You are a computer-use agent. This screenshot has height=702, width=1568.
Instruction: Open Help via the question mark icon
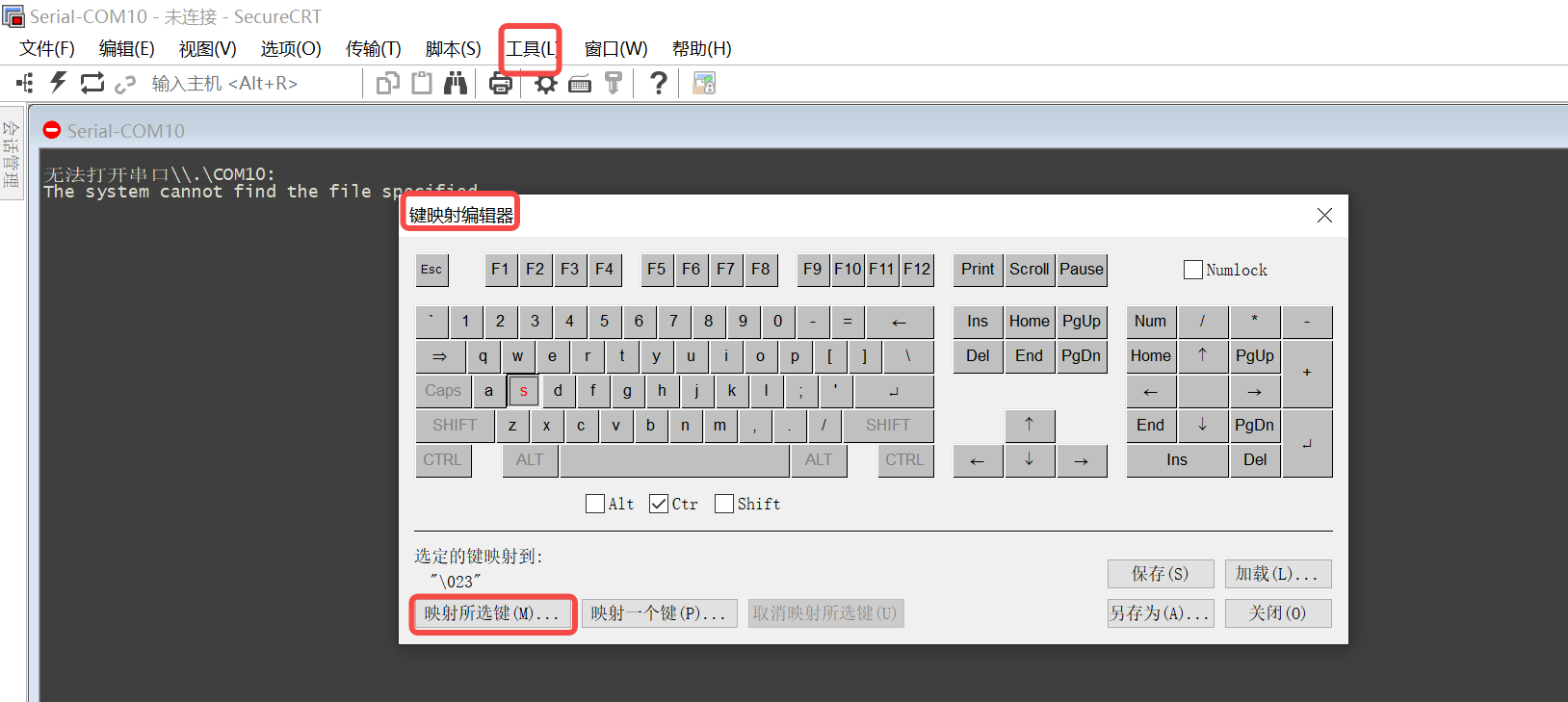(x=659, y=84)
